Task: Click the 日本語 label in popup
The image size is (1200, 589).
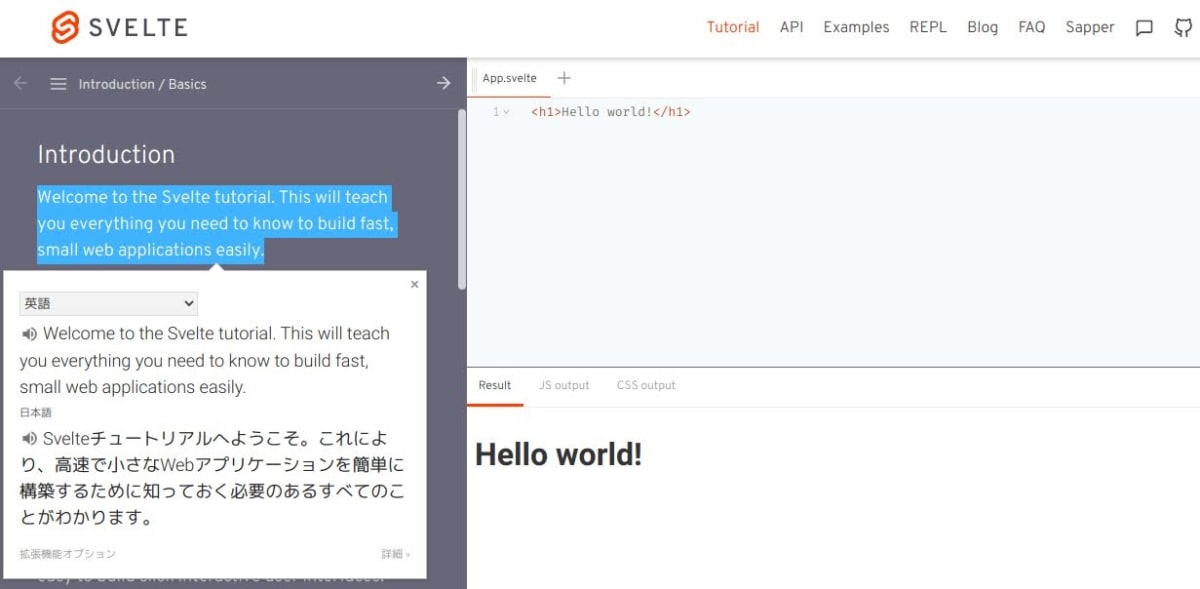Action: [35, 412]
